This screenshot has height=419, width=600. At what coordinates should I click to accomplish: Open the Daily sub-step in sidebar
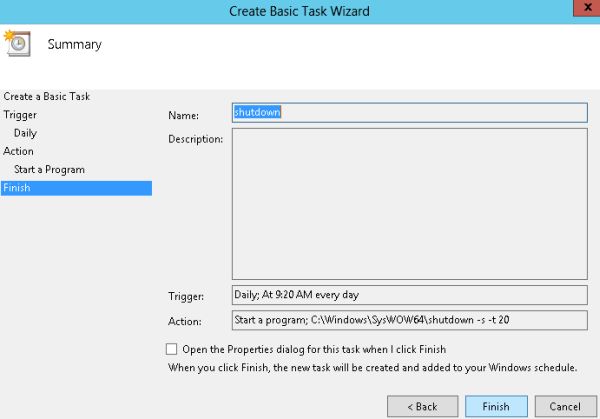point(26,133)
